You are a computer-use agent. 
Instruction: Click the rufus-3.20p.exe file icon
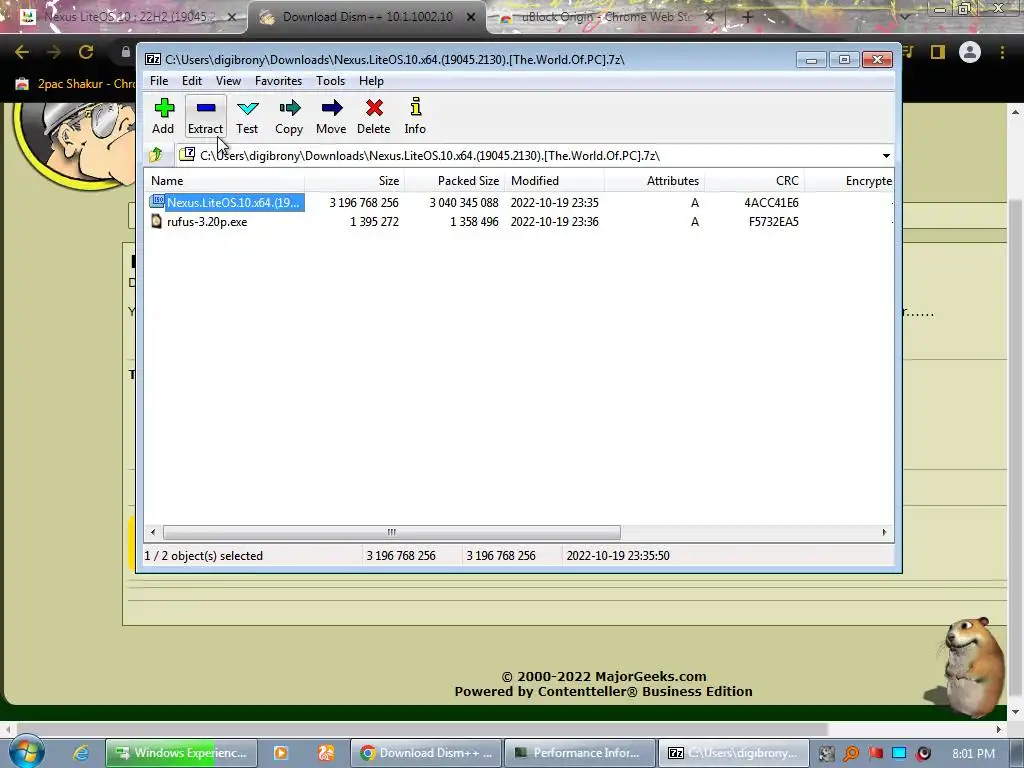coord(157,221)
